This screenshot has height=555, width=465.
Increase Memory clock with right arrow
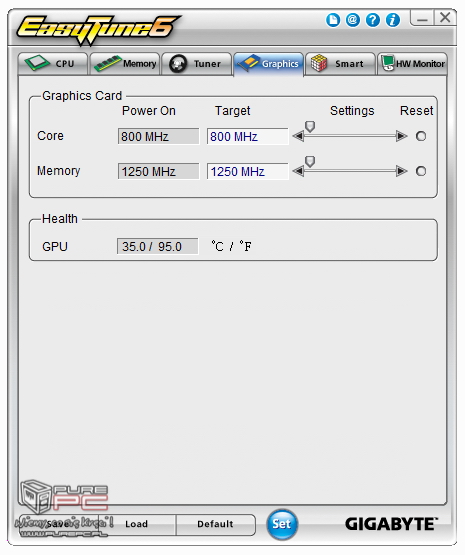(x=402, y=171)
